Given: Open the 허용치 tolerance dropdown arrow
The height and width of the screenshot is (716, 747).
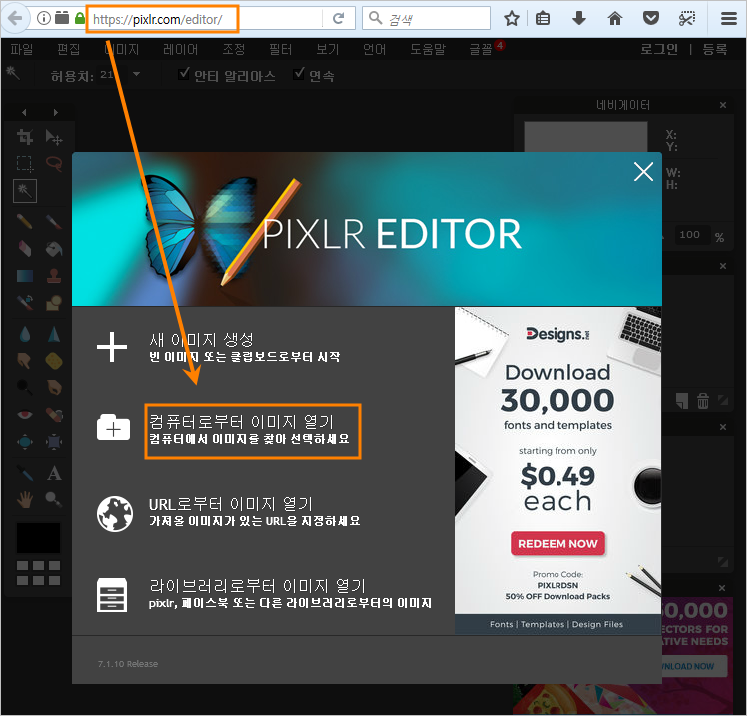Looking at the screenshot, I should (x=137, y=74).
